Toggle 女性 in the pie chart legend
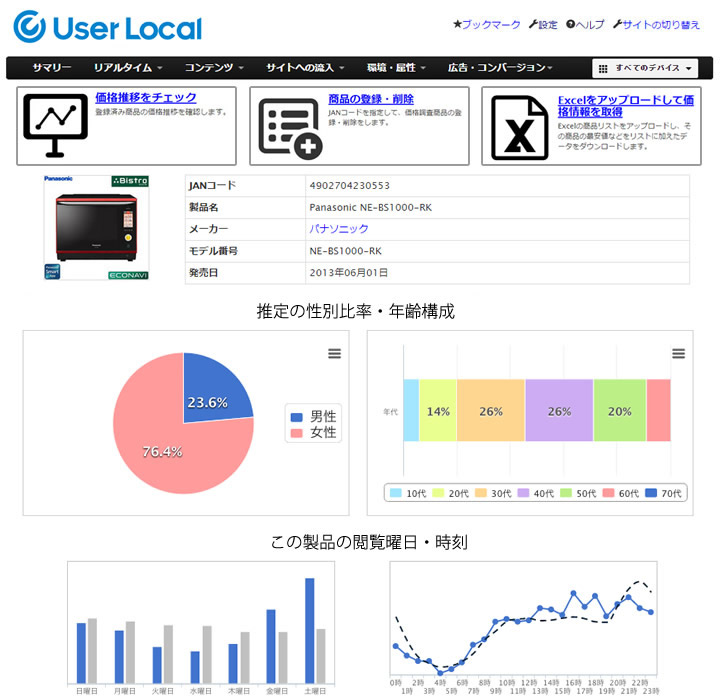Screen dimensions: 720x700 pyautogui.click(x=314, y=432)
